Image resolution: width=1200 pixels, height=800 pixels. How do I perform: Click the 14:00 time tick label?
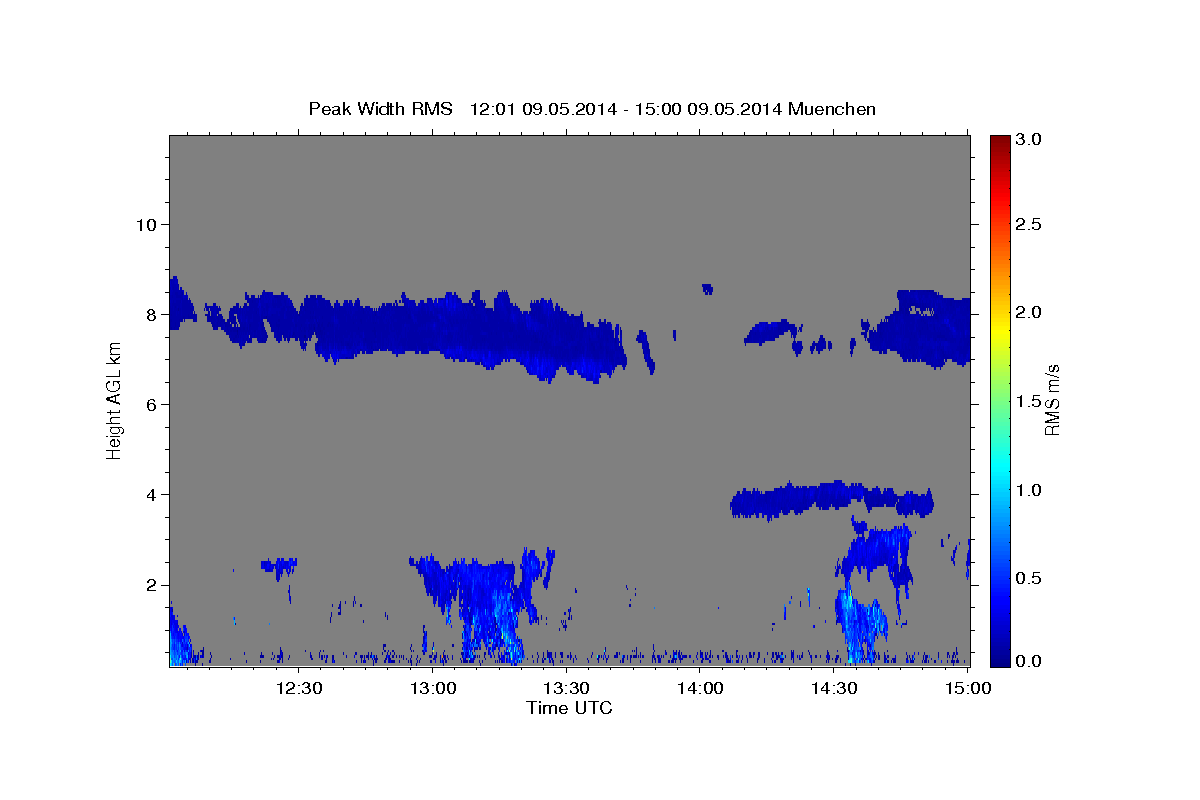tap(700, 687)
